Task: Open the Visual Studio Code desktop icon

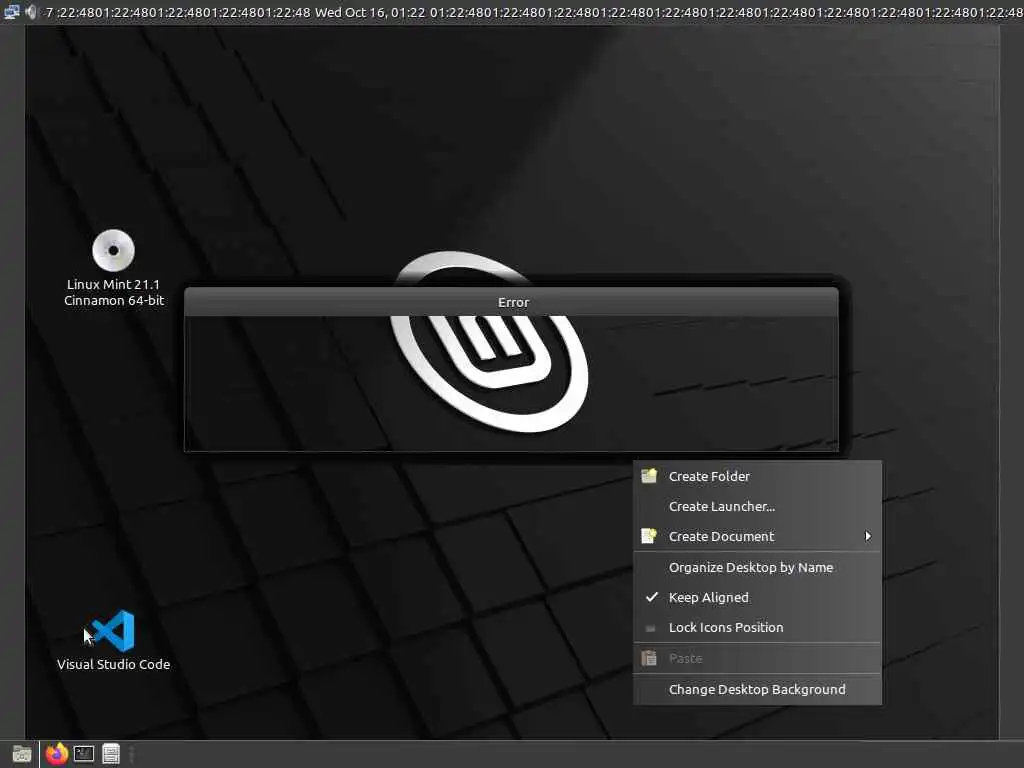Action: pyautogui.click(x=114, y=631)
